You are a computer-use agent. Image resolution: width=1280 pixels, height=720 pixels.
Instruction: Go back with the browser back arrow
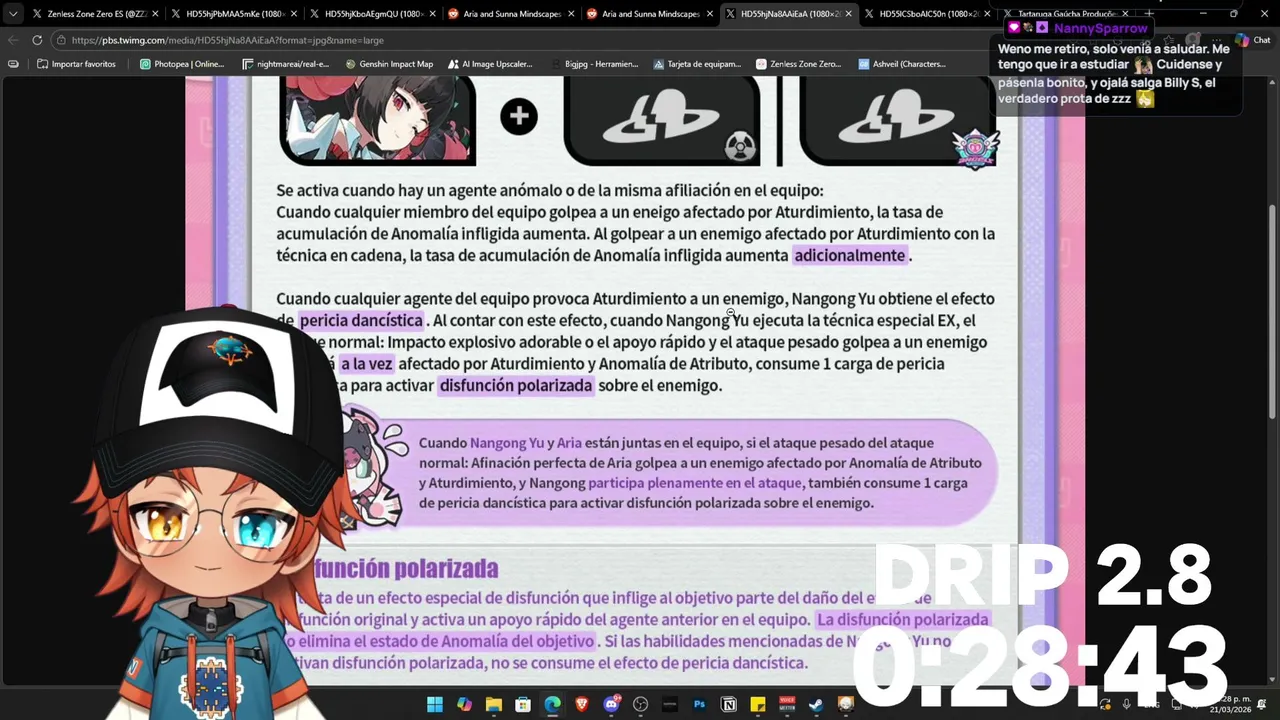(x=13, y=40)
